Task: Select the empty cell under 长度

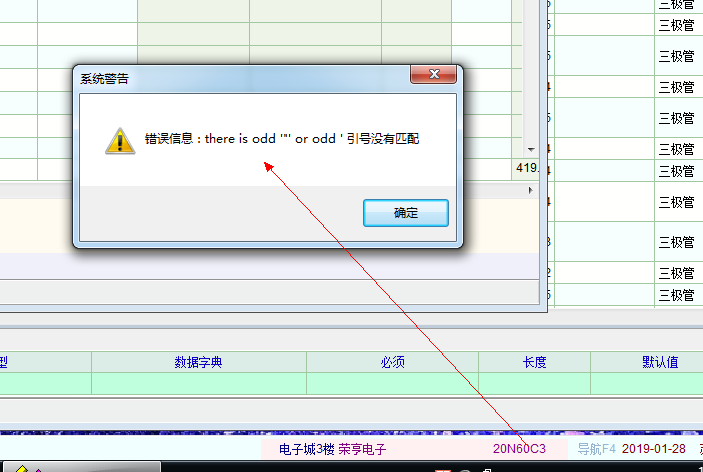Action: (x=534, y=384)
